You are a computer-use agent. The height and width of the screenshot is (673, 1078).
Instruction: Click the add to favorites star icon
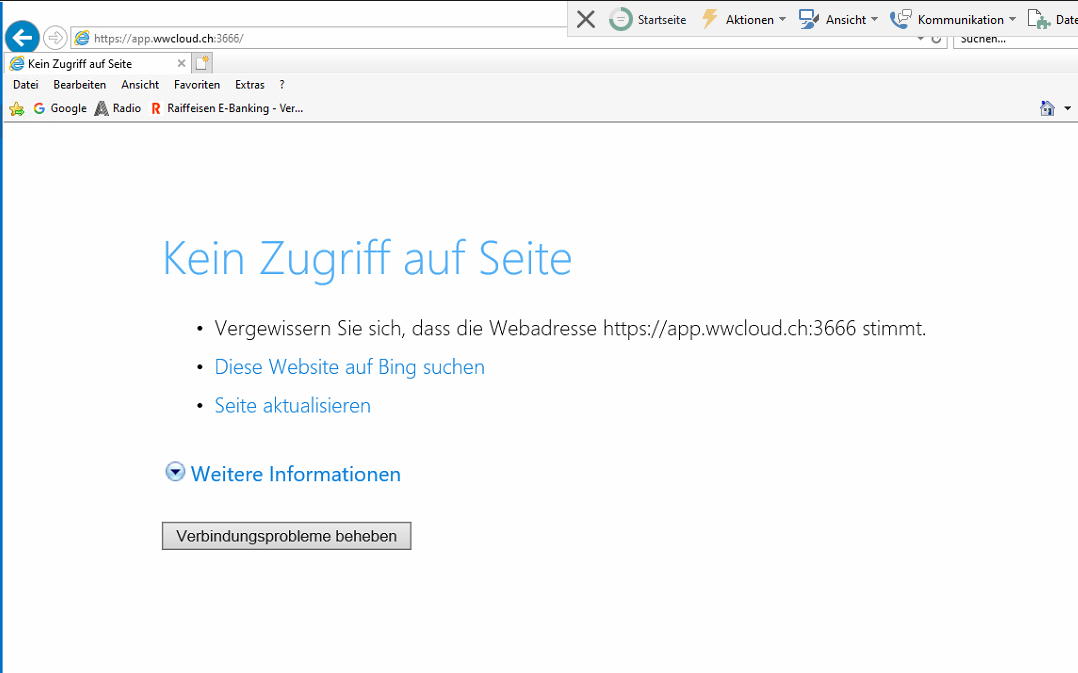click(16, 109)
